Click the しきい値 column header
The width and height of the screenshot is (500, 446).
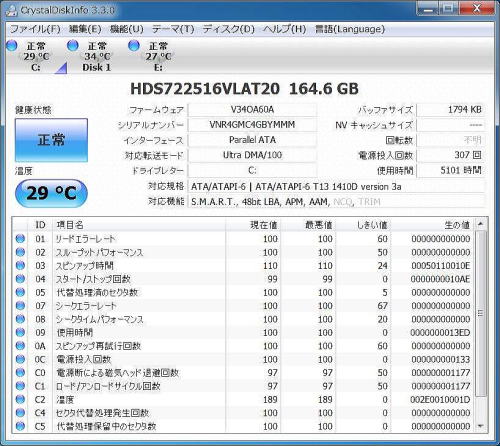tap(363, 225)
